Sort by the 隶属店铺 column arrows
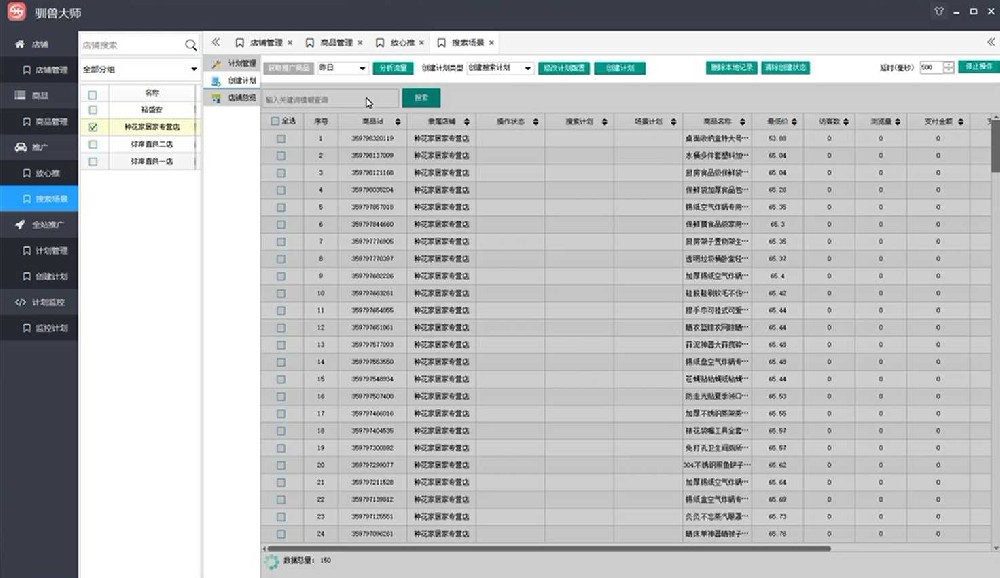This screenshot has width=1000, height=578. pyautogui.click(x=467, y=121)
